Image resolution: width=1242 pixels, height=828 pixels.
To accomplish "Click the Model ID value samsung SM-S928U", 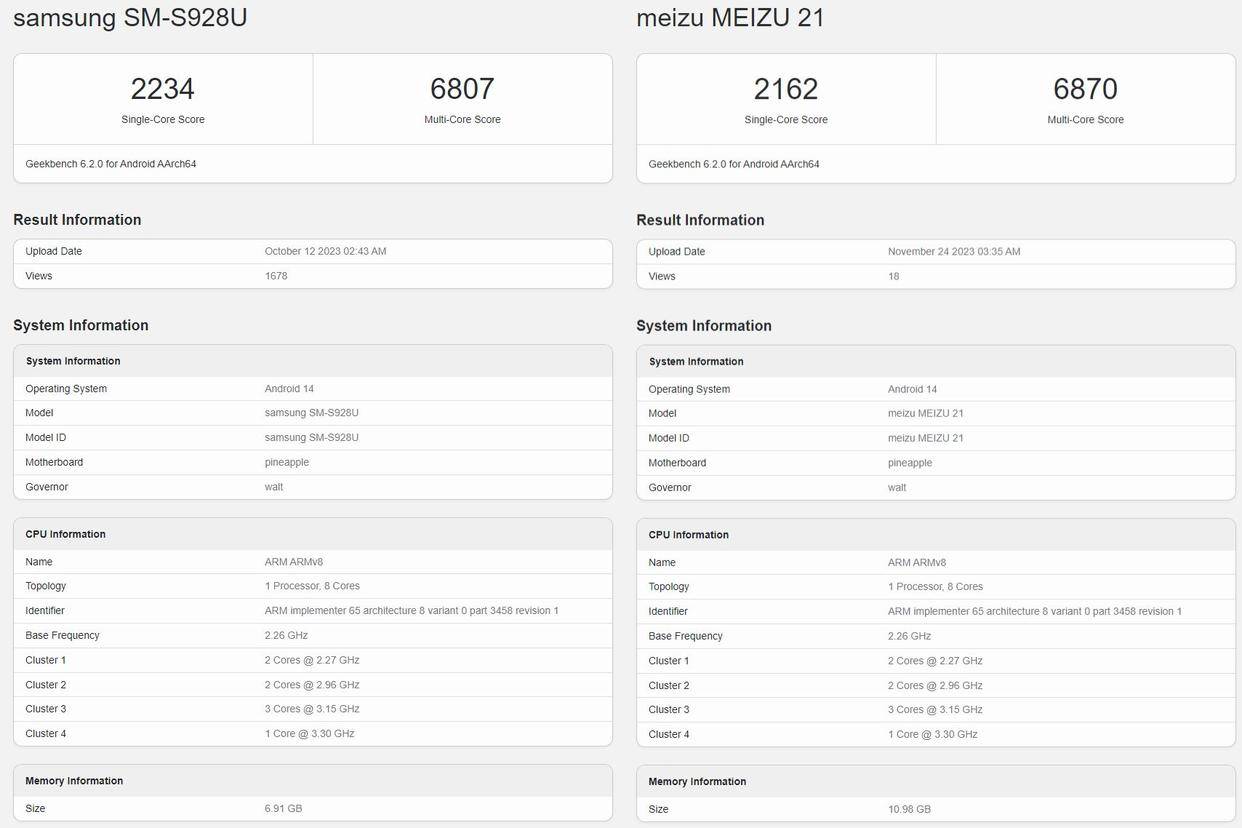I will tap(311, 438).
